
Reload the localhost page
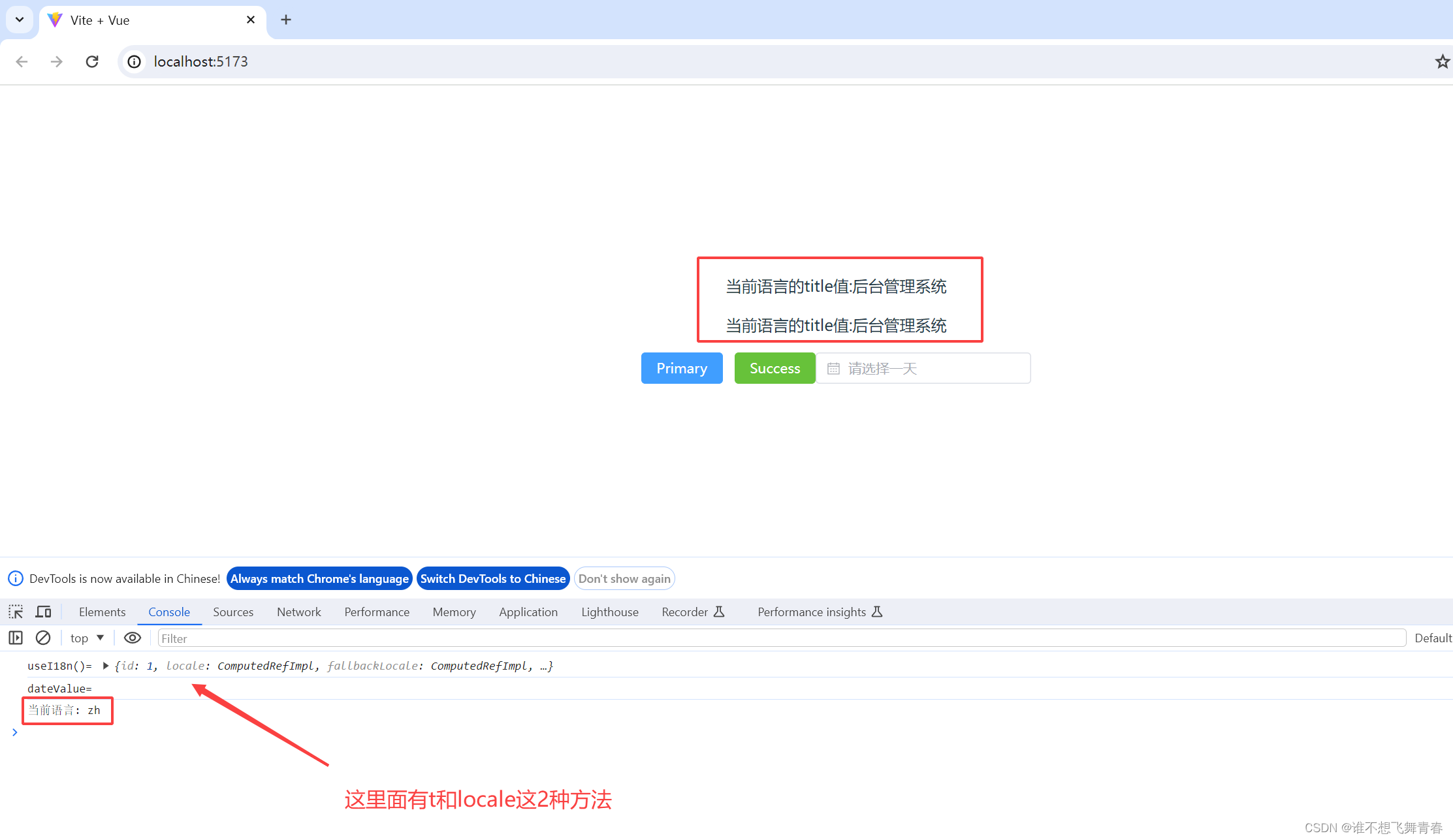pos(92,61)
